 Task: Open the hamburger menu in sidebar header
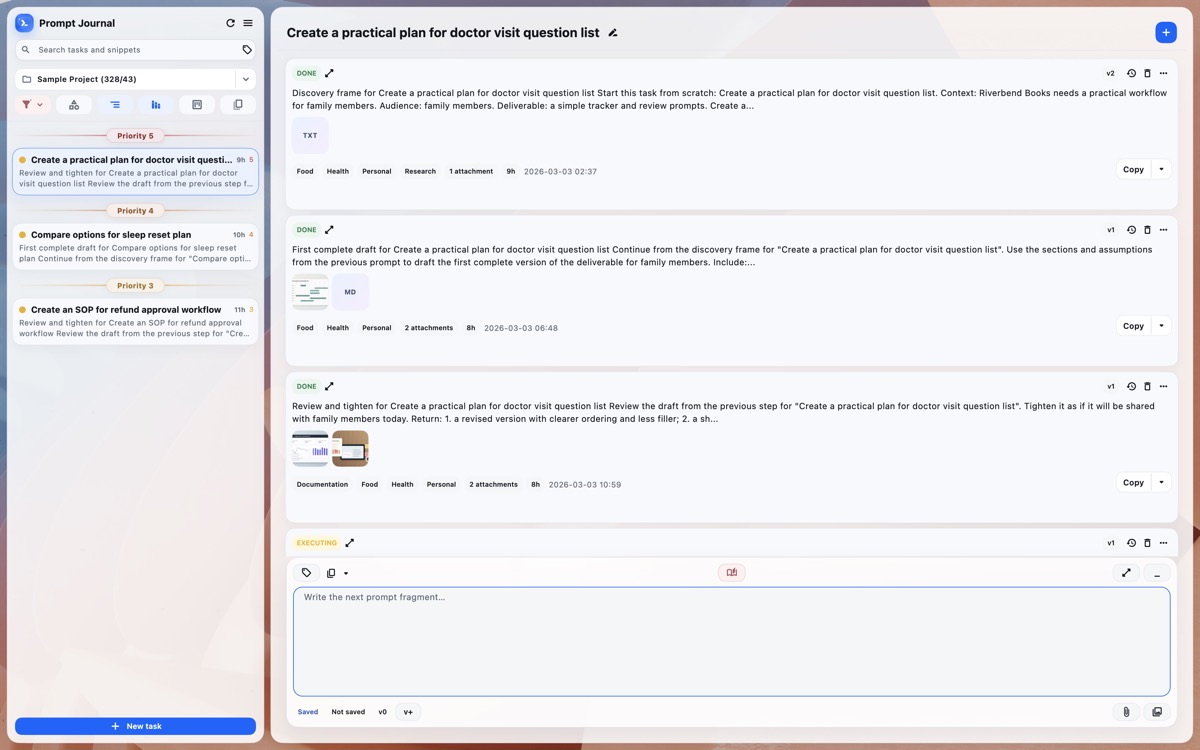pyautogui.click(x=248, y=23)
